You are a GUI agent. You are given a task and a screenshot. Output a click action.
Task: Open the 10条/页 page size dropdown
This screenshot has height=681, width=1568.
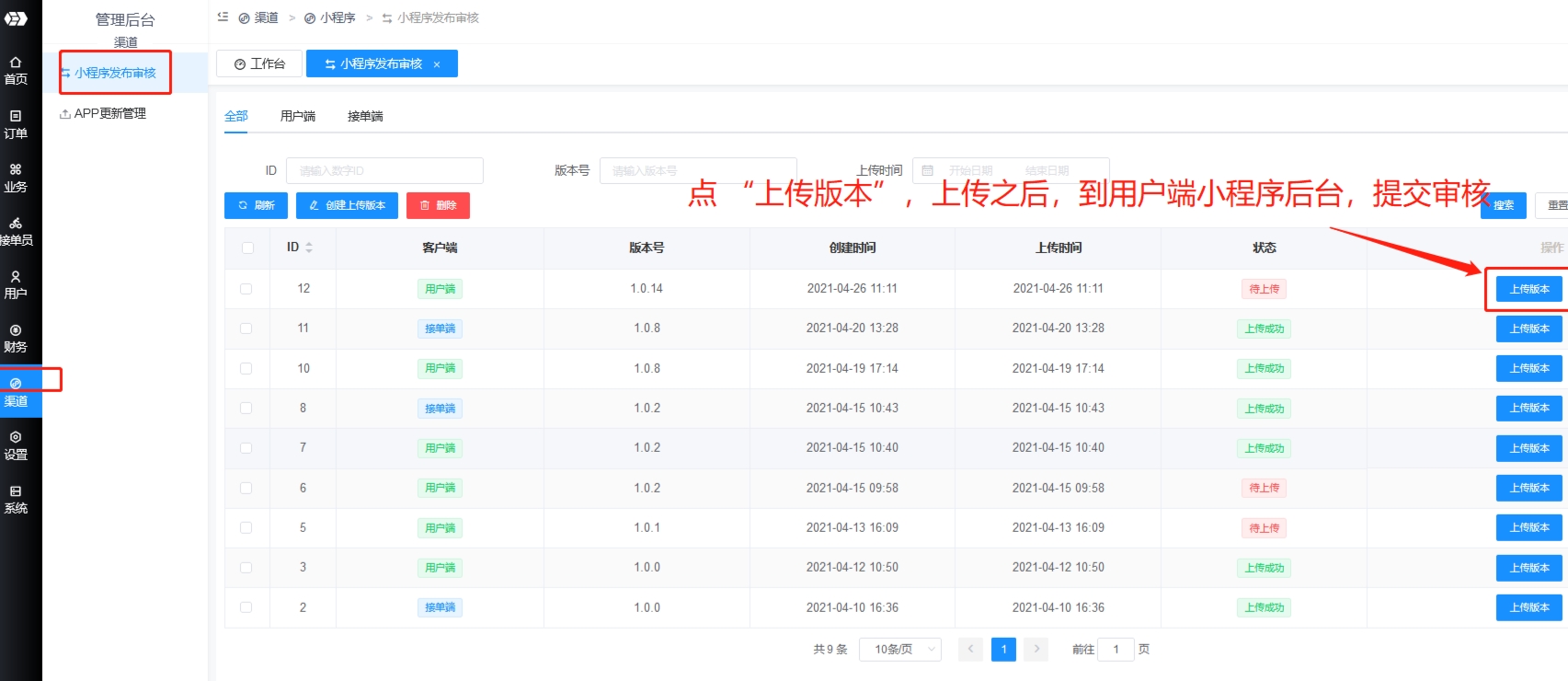pyautogui.click(x=900, y=650)
